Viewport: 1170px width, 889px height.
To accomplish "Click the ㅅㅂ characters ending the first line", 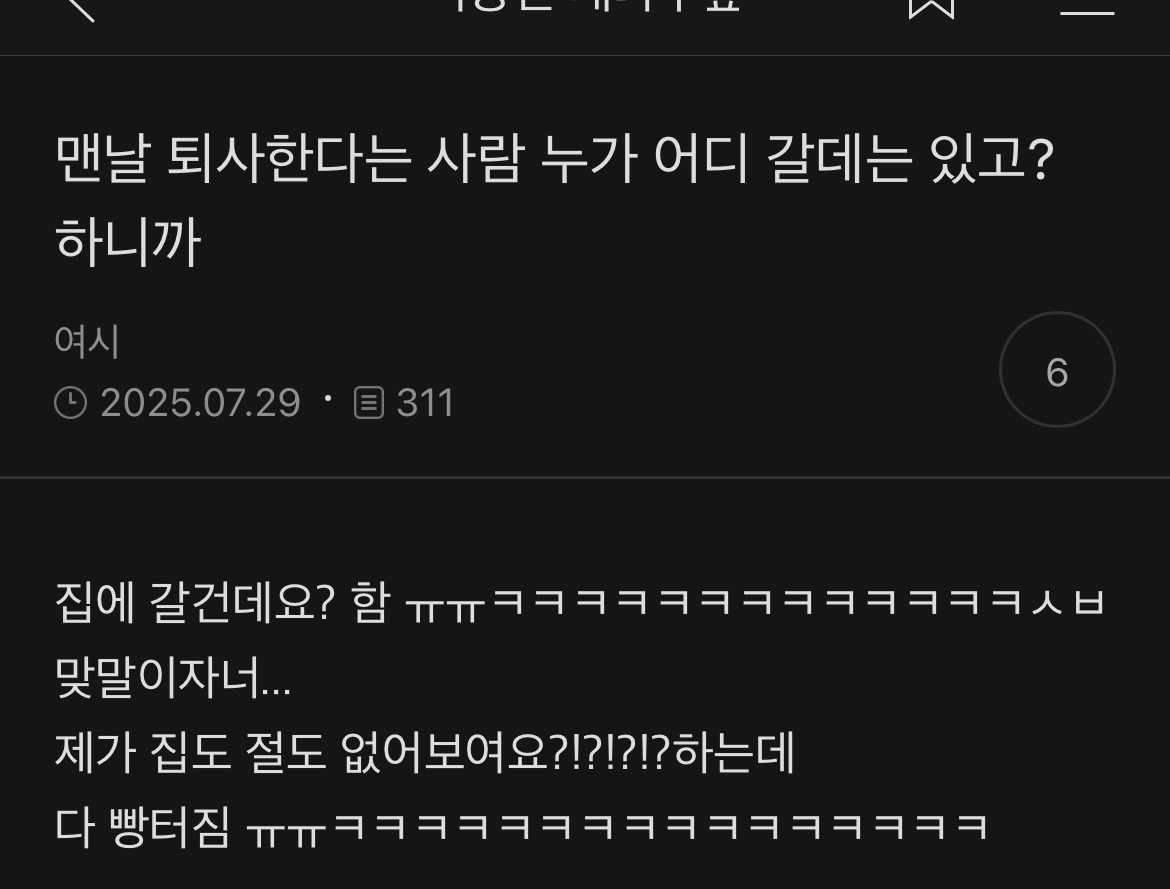I will point(1068,603).
